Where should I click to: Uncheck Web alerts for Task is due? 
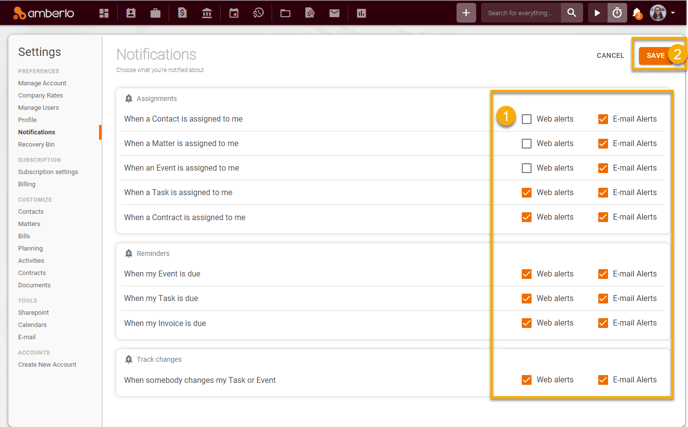pos(527,298)
